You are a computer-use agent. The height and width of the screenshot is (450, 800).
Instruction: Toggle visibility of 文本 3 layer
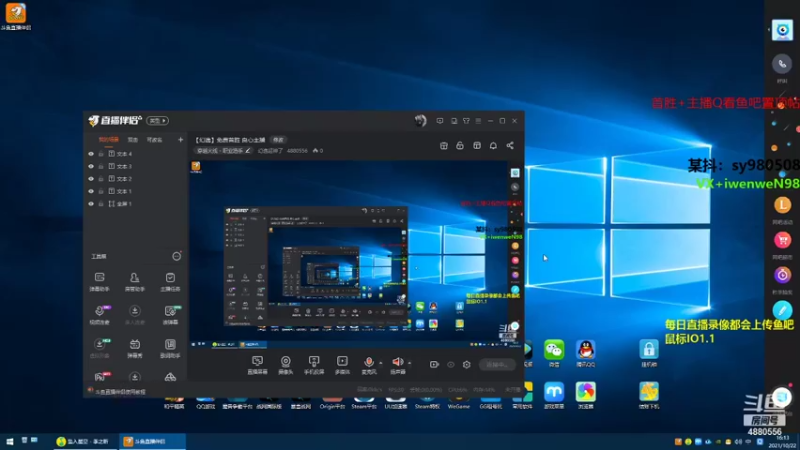pos(91,166)
